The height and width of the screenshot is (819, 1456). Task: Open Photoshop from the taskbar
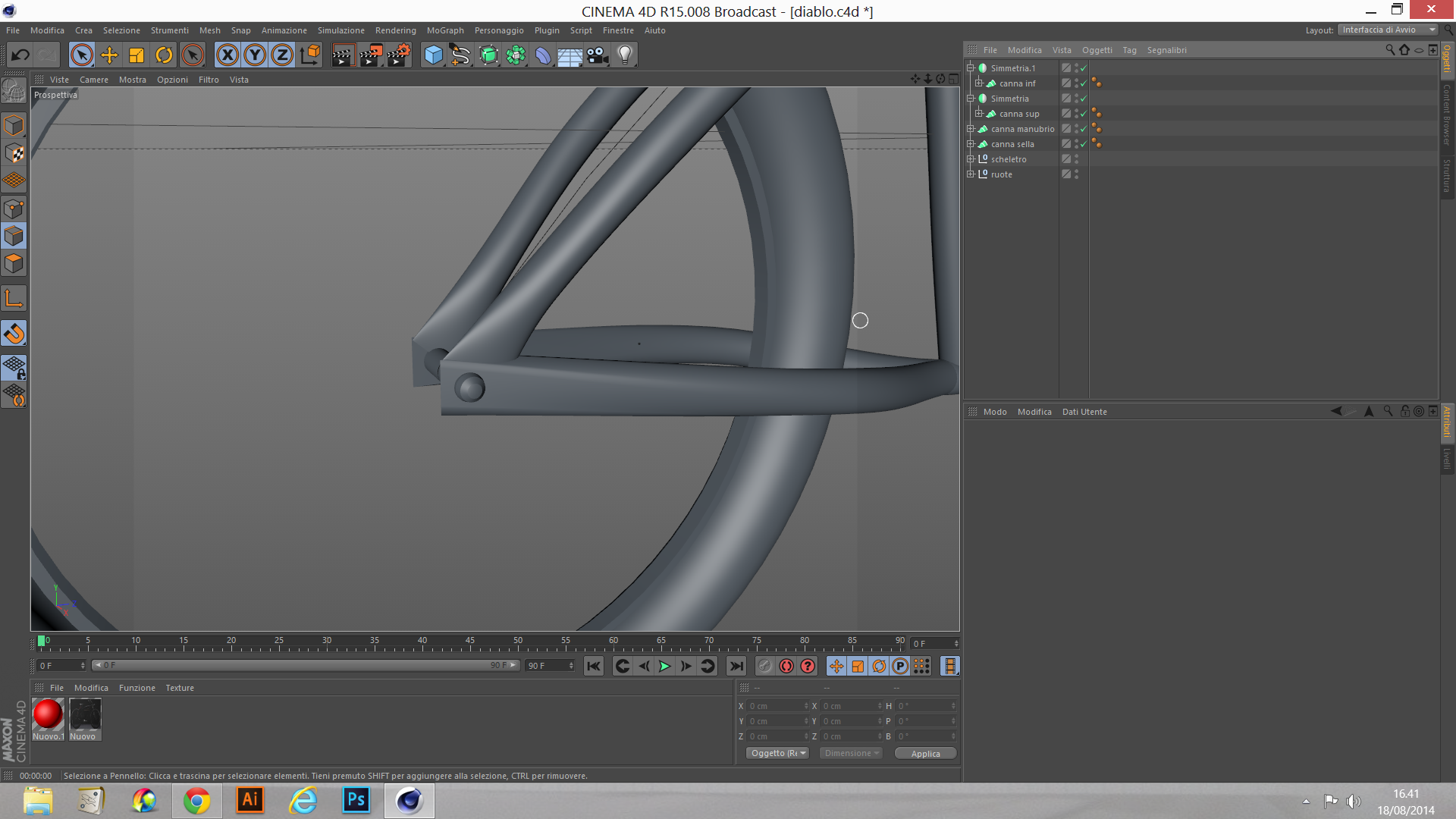tap(356, 800)
